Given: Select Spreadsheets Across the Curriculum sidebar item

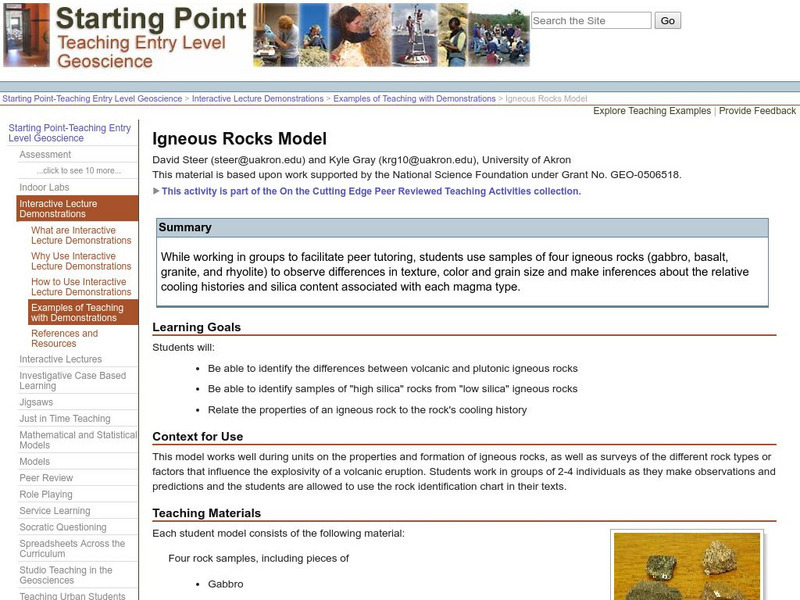Looking at the screenshot, I should point(72,548).
